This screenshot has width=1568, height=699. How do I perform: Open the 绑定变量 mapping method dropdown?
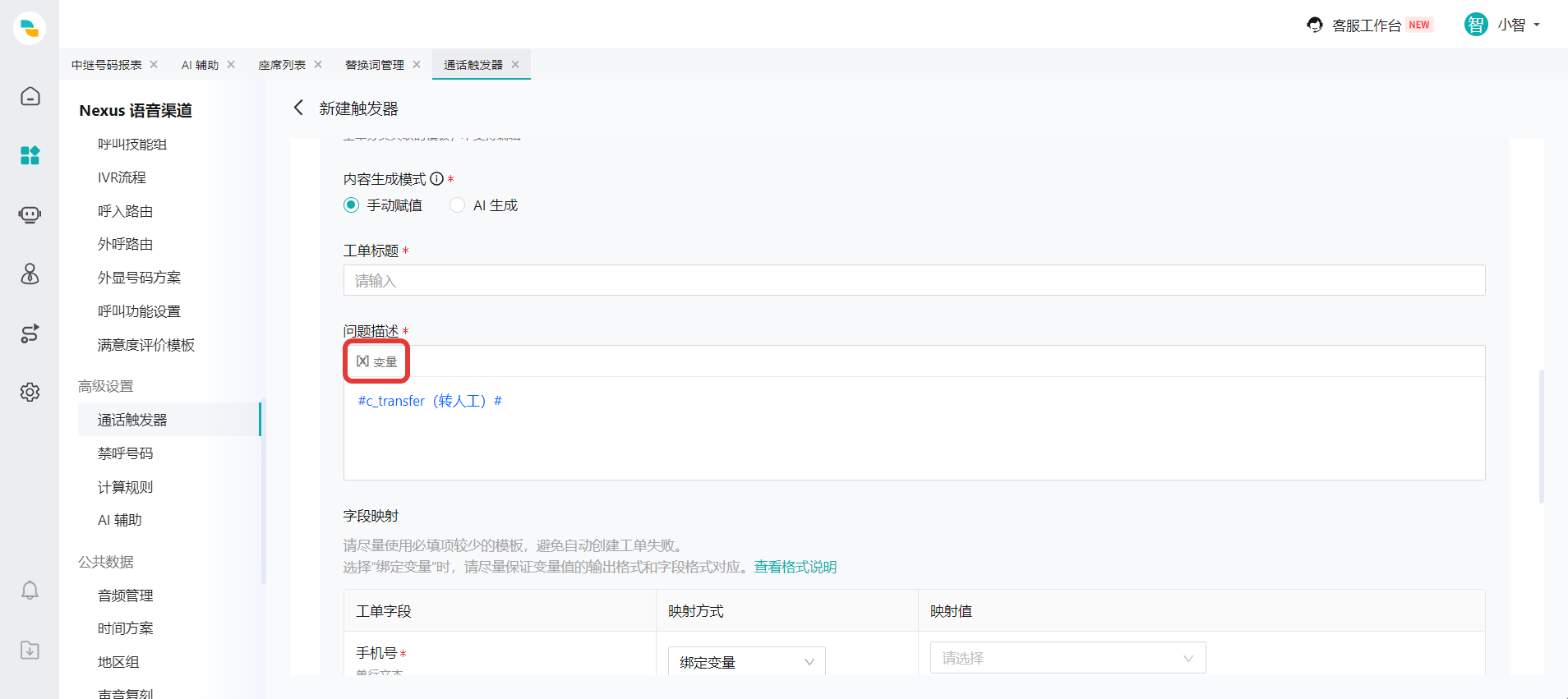click(x=747, y=661)
